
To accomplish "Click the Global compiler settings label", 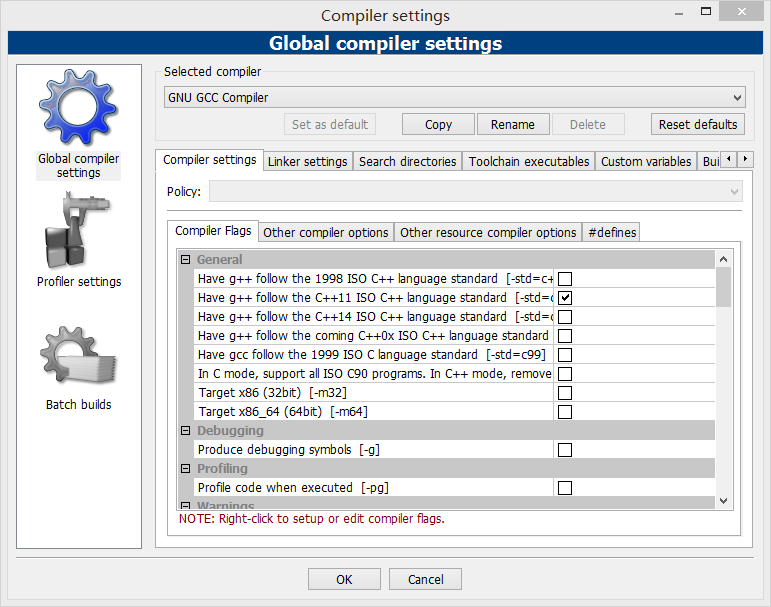I will (78, 166).
